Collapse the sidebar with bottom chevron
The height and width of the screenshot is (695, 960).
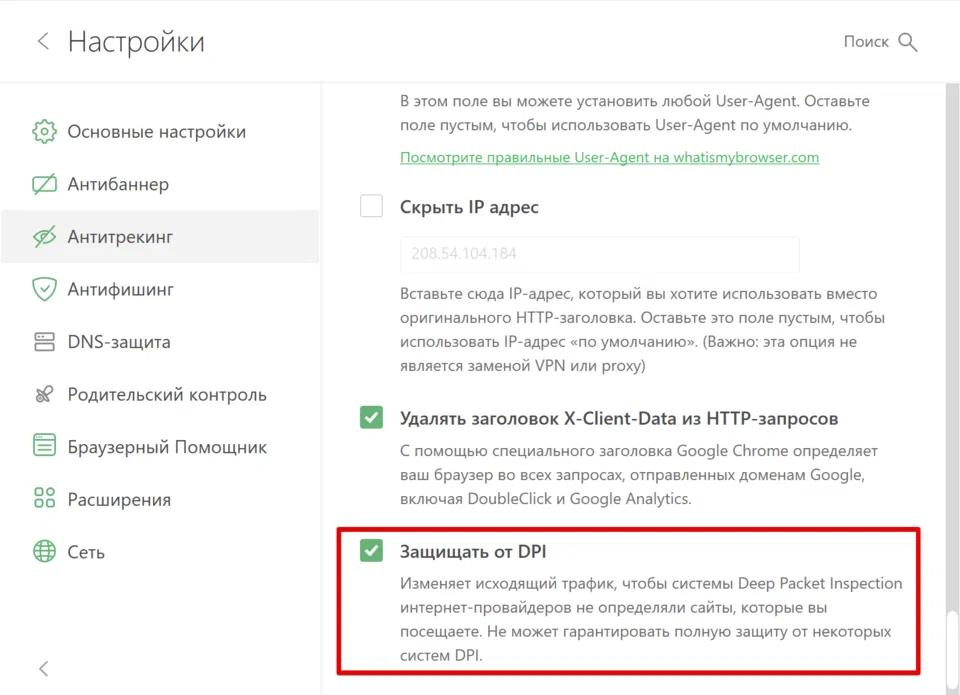pyautogui.click(x=42, y=668)
